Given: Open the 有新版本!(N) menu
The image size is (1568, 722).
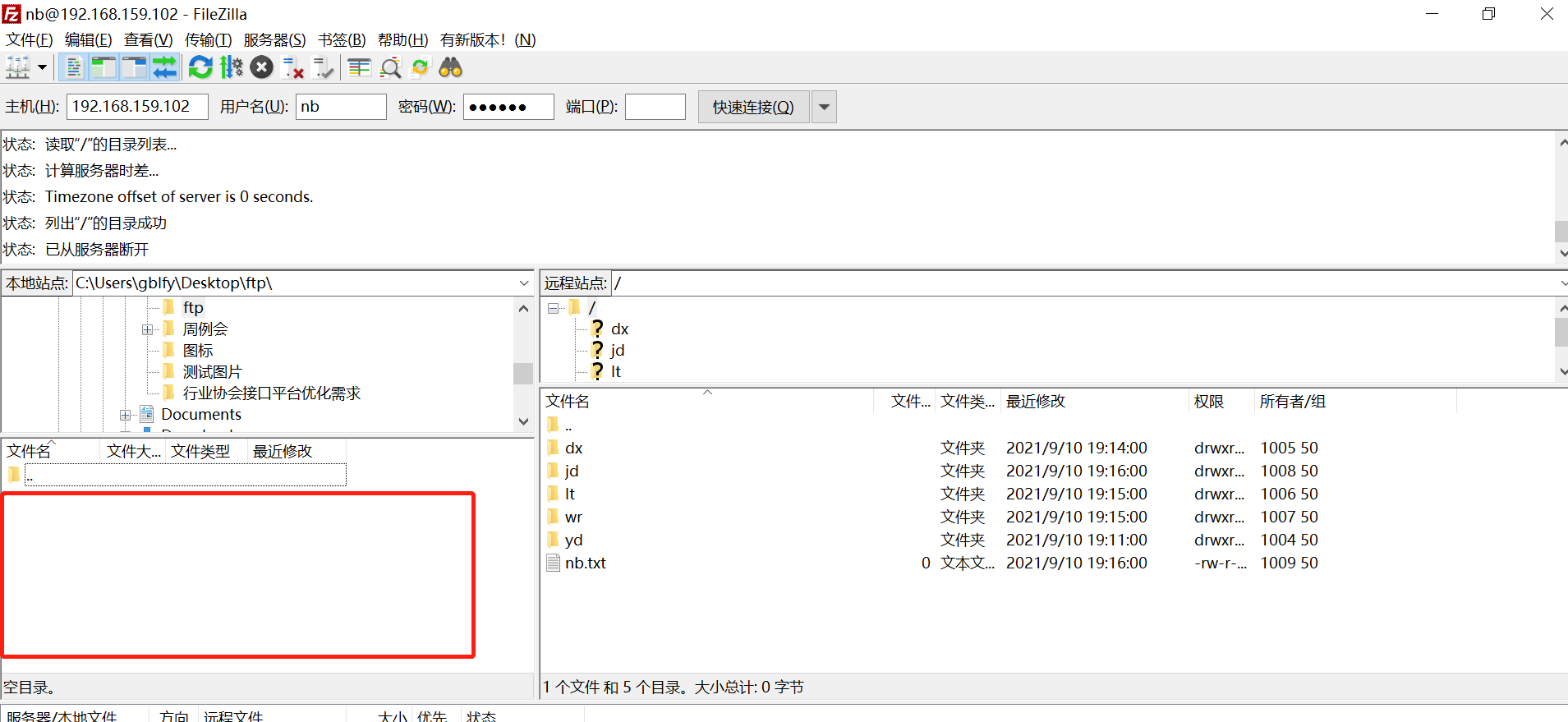Looking at the screenshot, I should pos(488,39).
